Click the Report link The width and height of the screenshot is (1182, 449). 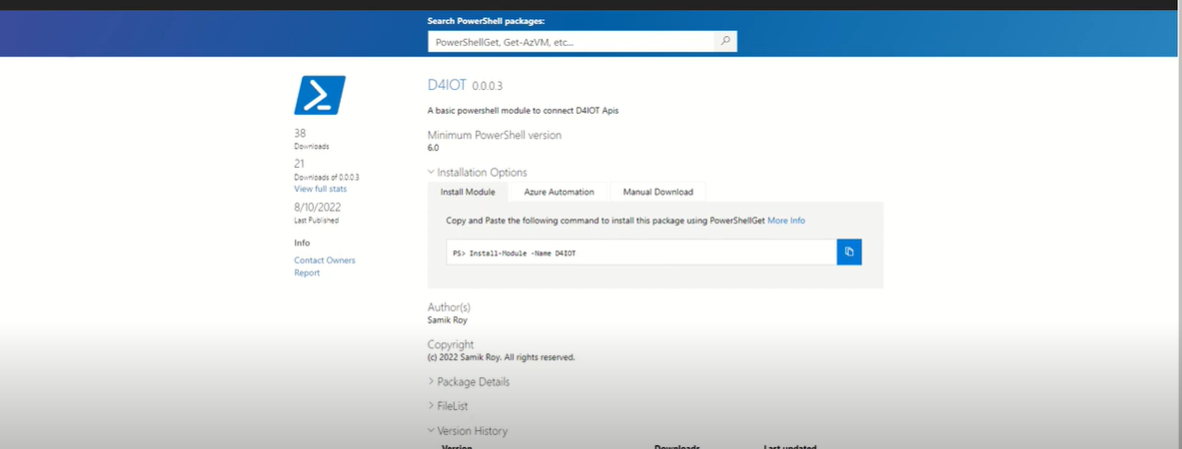point(307,273)
